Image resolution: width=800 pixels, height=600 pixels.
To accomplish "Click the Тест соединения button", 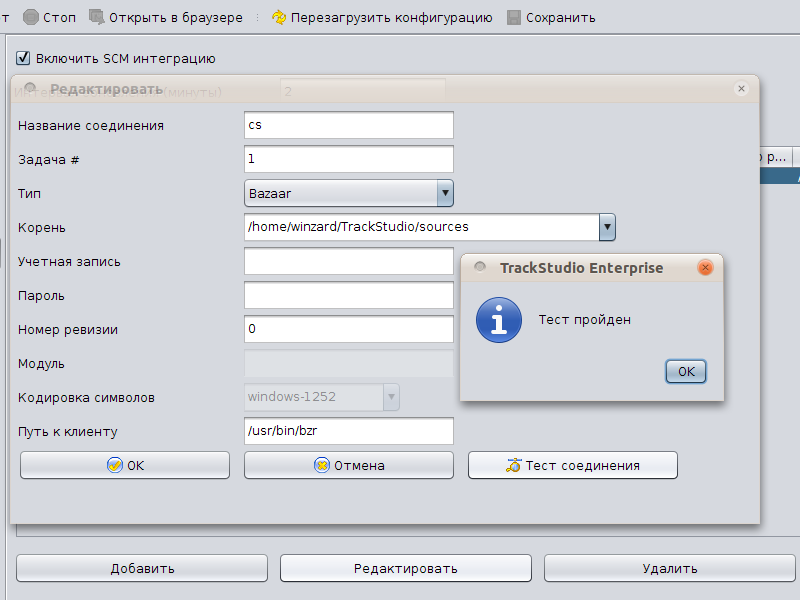I will coord(573,465).
